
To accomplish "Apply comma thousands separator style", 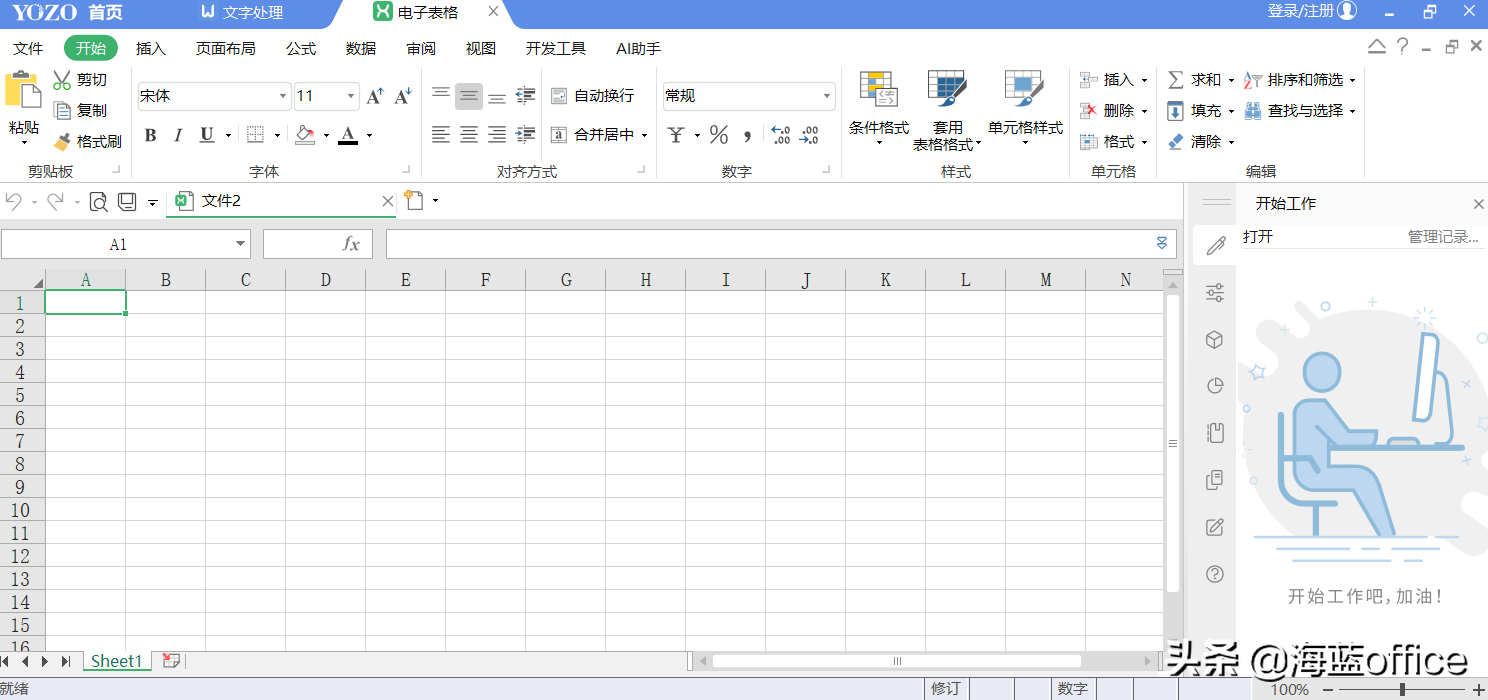I will 747,135.
